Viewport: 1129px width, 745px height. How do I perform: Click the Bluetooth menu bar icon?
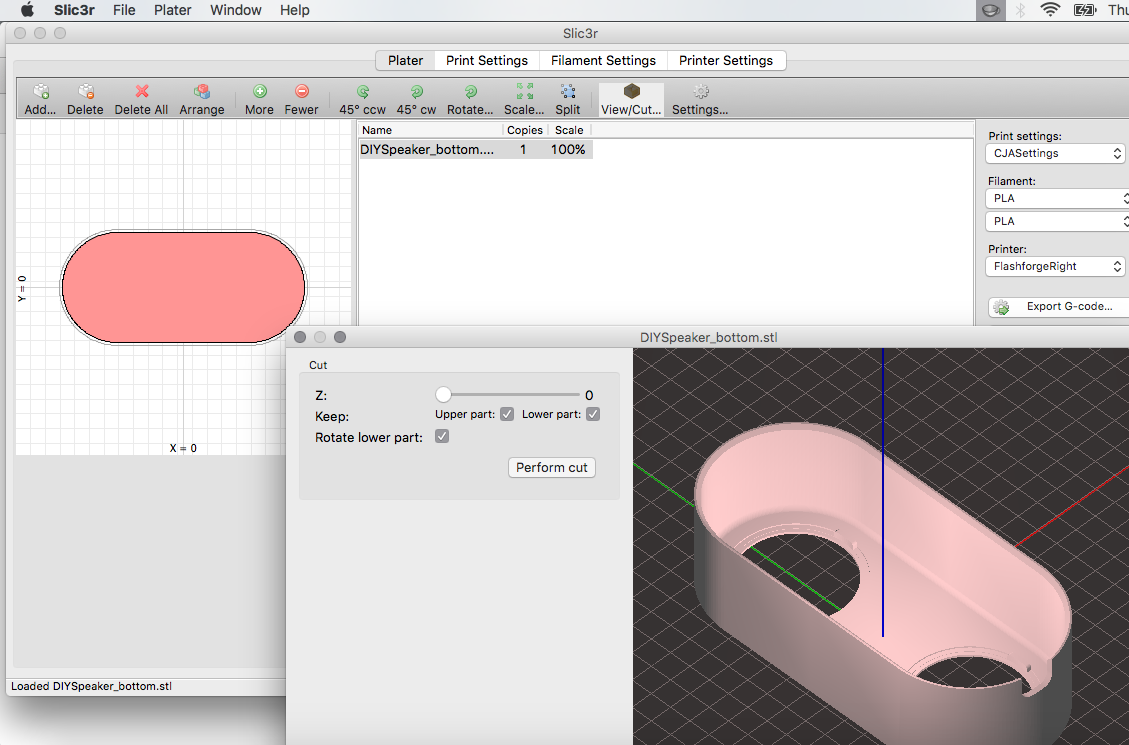point(1020,10)
